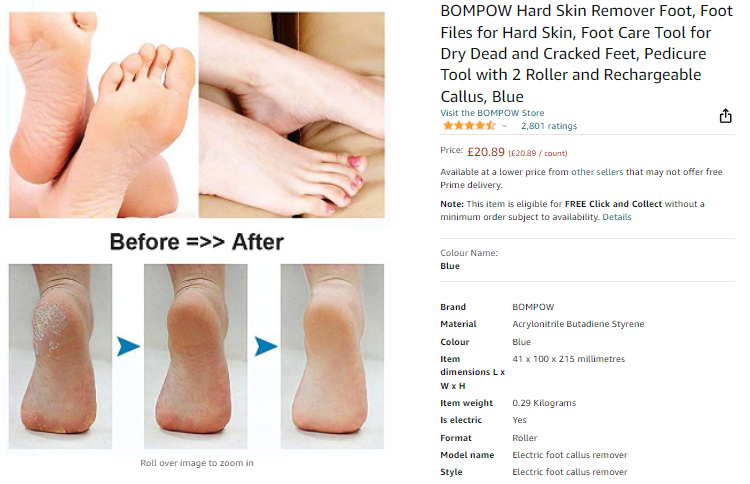Click the cracked heel before photo
Image resolution: width=750 pixels, height=484 pixels.
(60, 356)
